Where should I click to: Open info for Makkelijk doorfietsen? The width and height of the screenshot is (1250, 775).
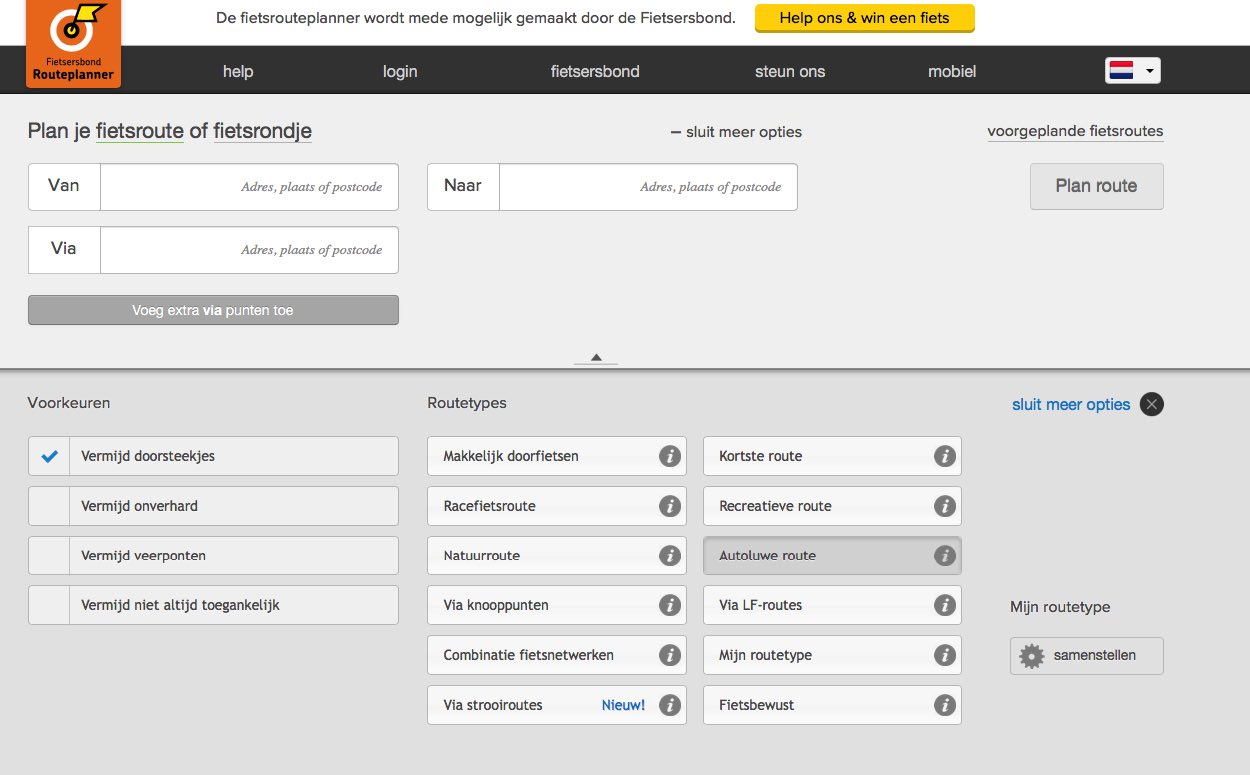(669, 456)
